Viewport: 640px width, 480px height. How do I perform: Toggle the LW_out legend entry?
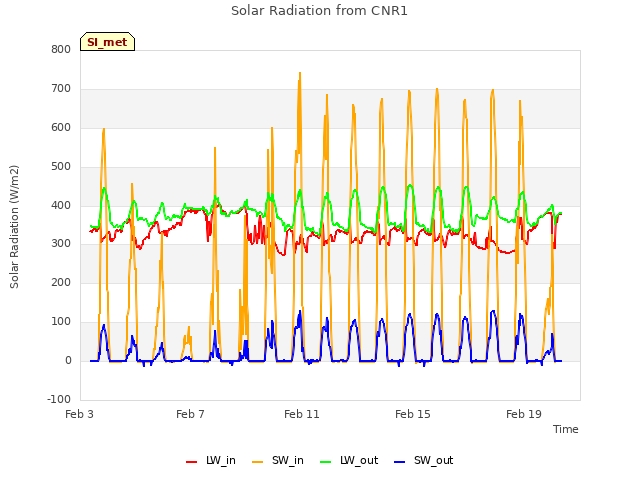(x=349, y=460)
